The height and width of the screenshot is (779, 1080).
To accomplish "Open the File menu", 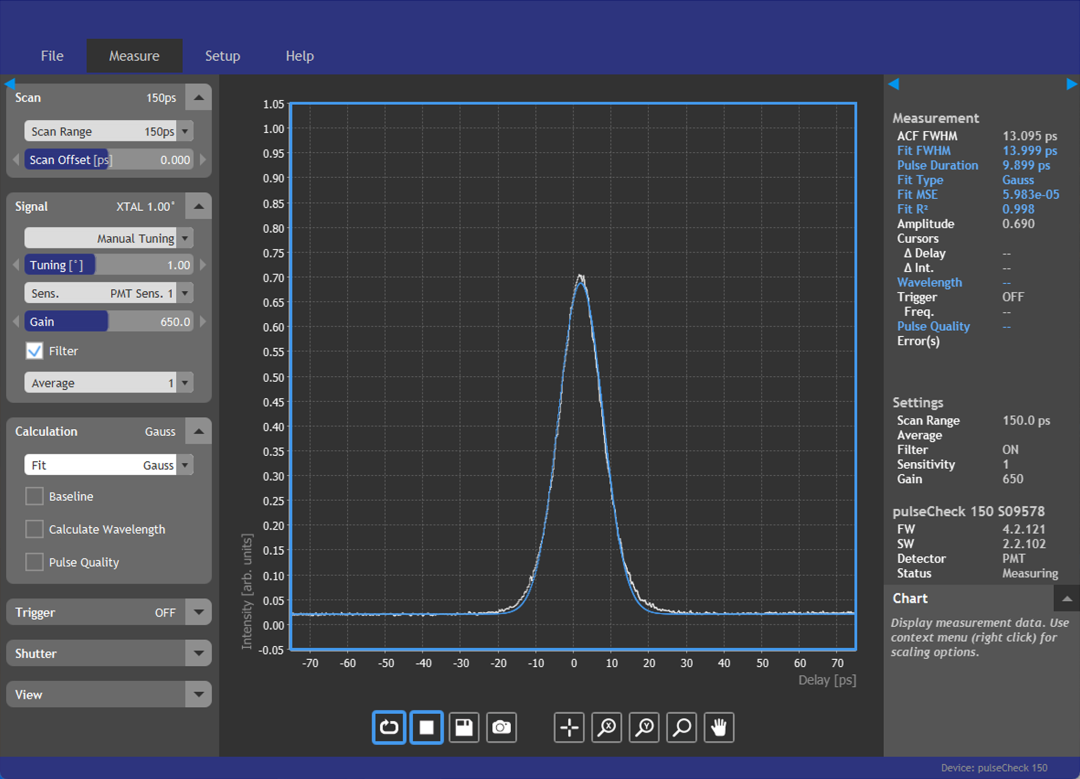I will [52, 56].
